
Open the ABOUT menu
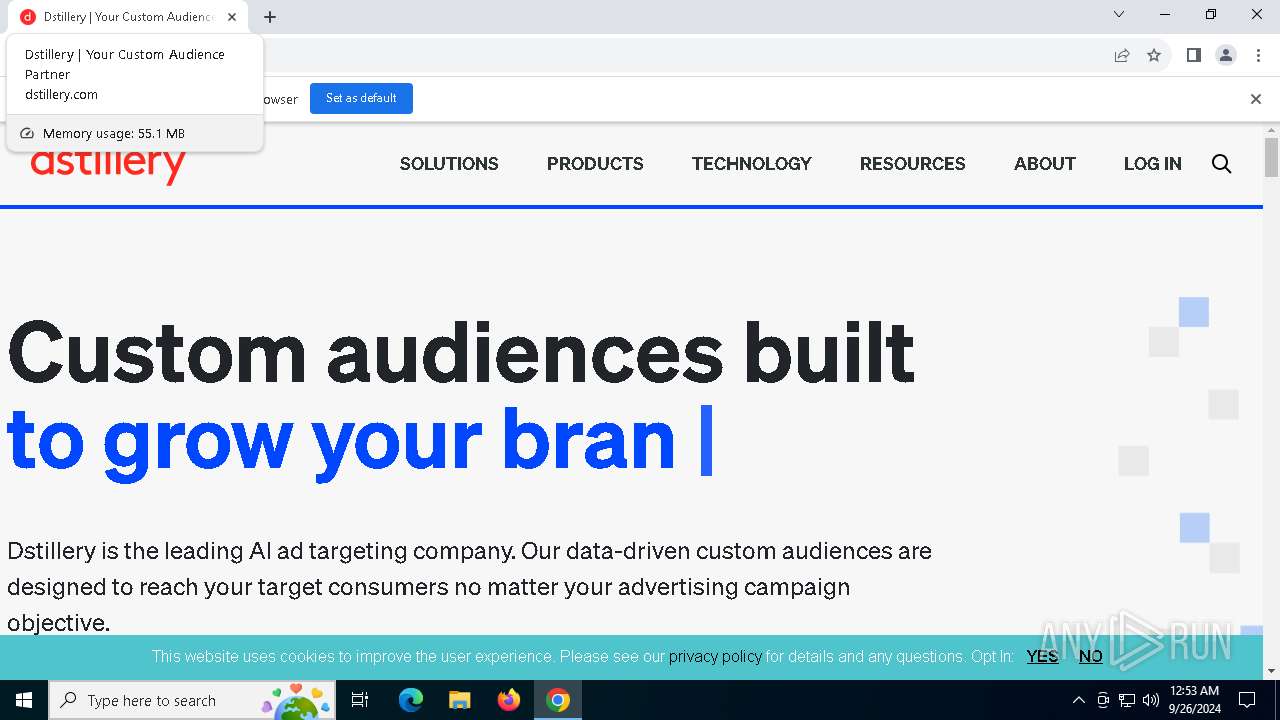(x=1045, y=164)
